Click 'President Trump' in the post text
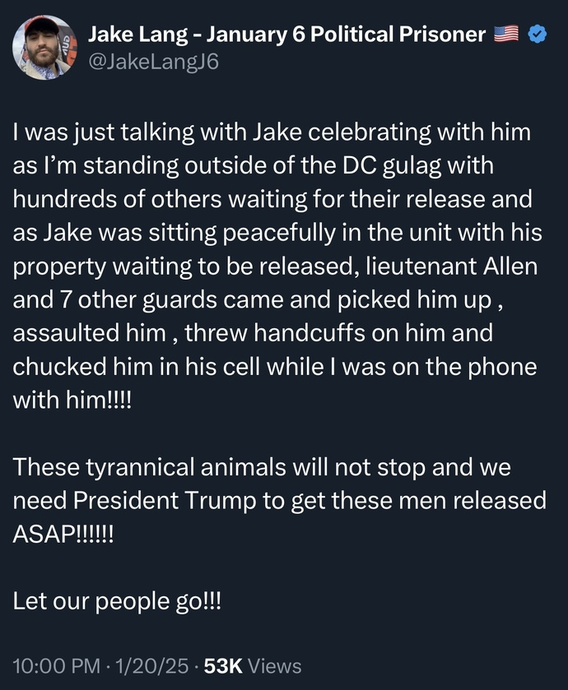The width and height of the screenshot is (568, 690). click(164, 500)
